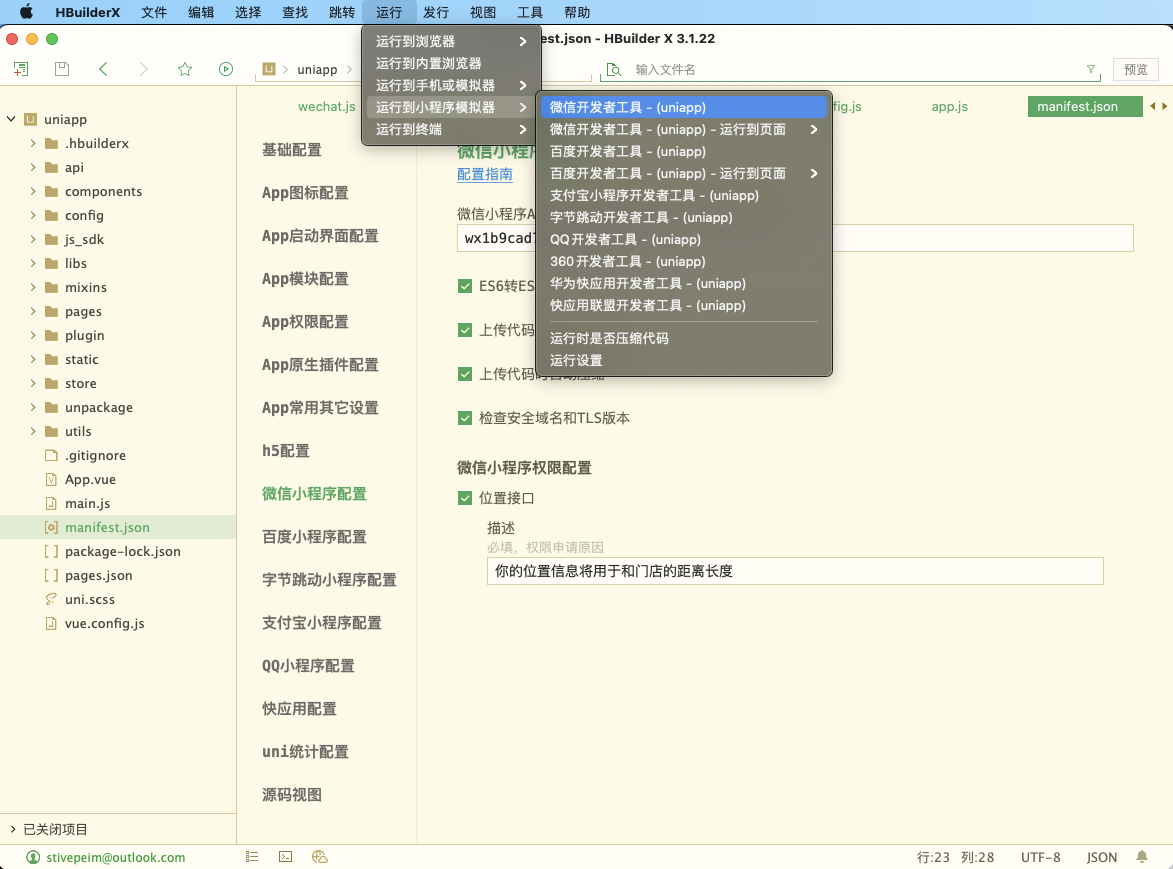Viewport: 1173px width, 869px height.
Task: Open the 发行 menu
Action: [x=435, y=12]
